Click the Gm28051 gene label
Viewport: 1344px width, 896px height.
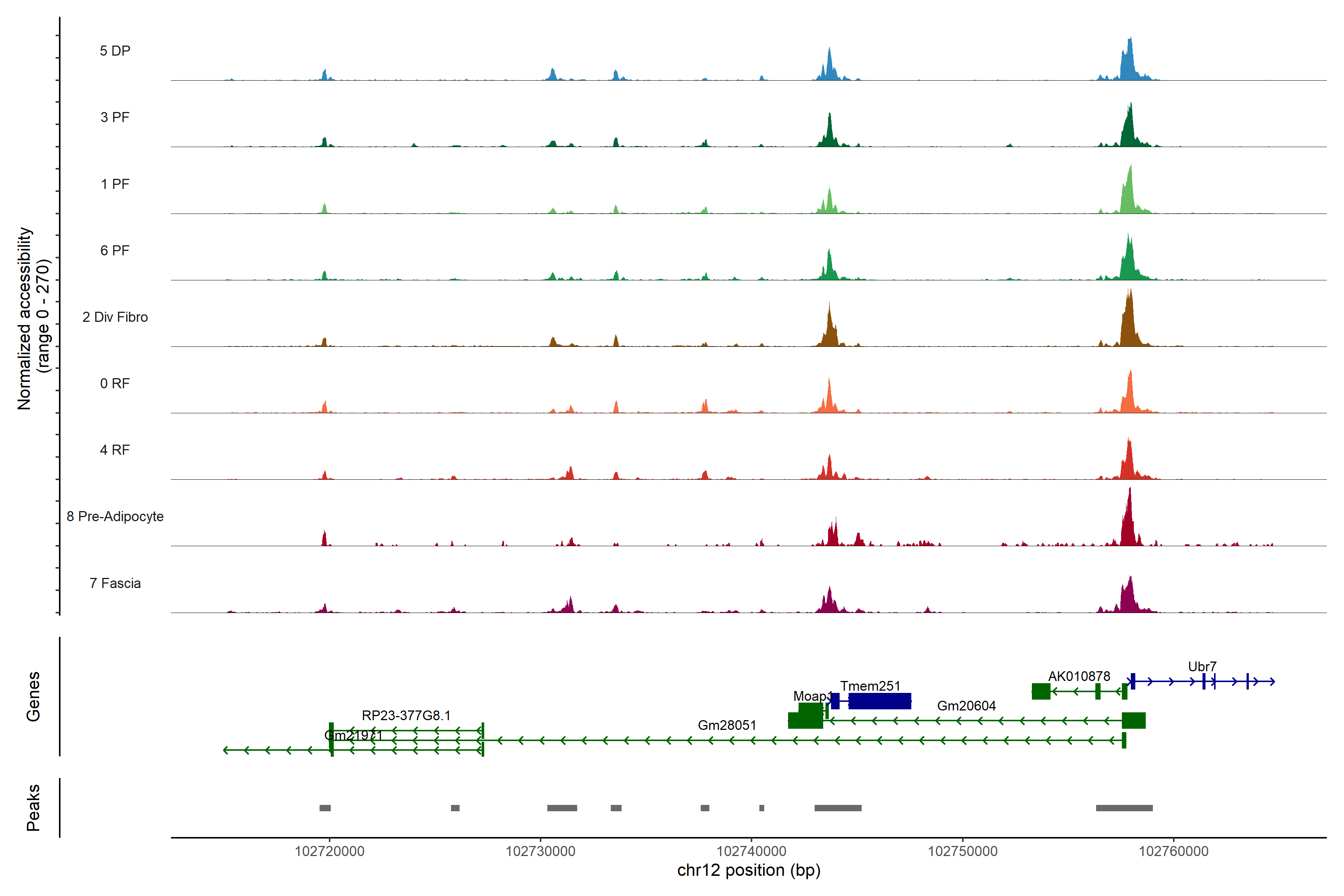[x=727, y=725]
